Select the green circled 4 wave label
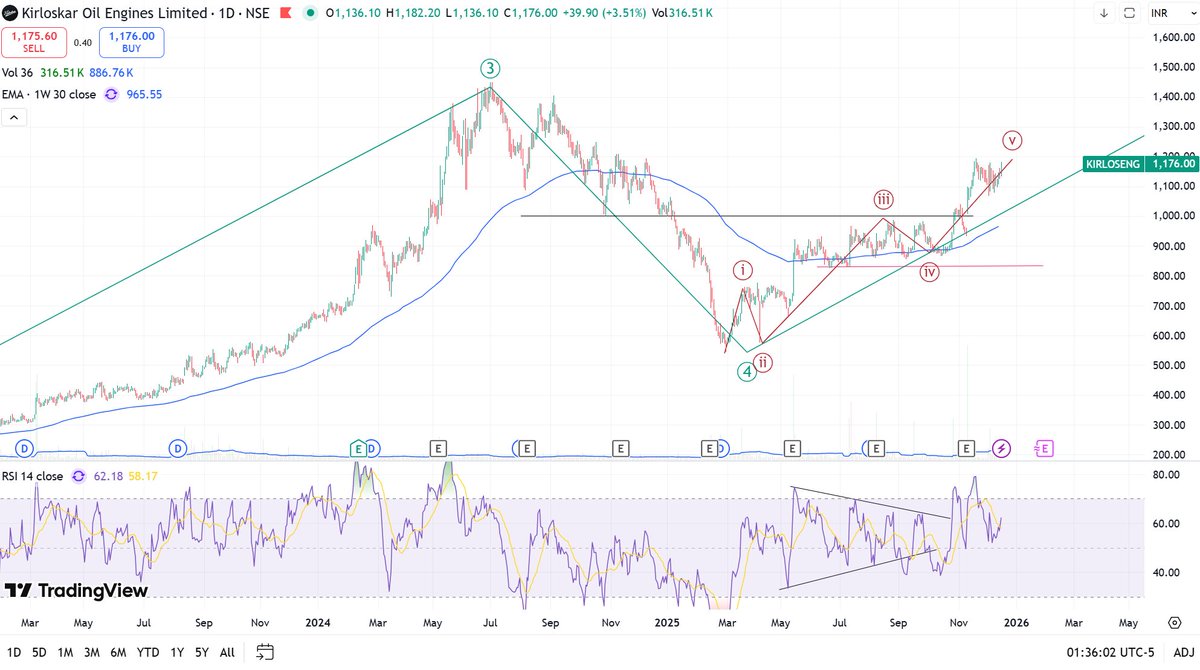Viewport: 1200px width, 670px height. point(746,371)
